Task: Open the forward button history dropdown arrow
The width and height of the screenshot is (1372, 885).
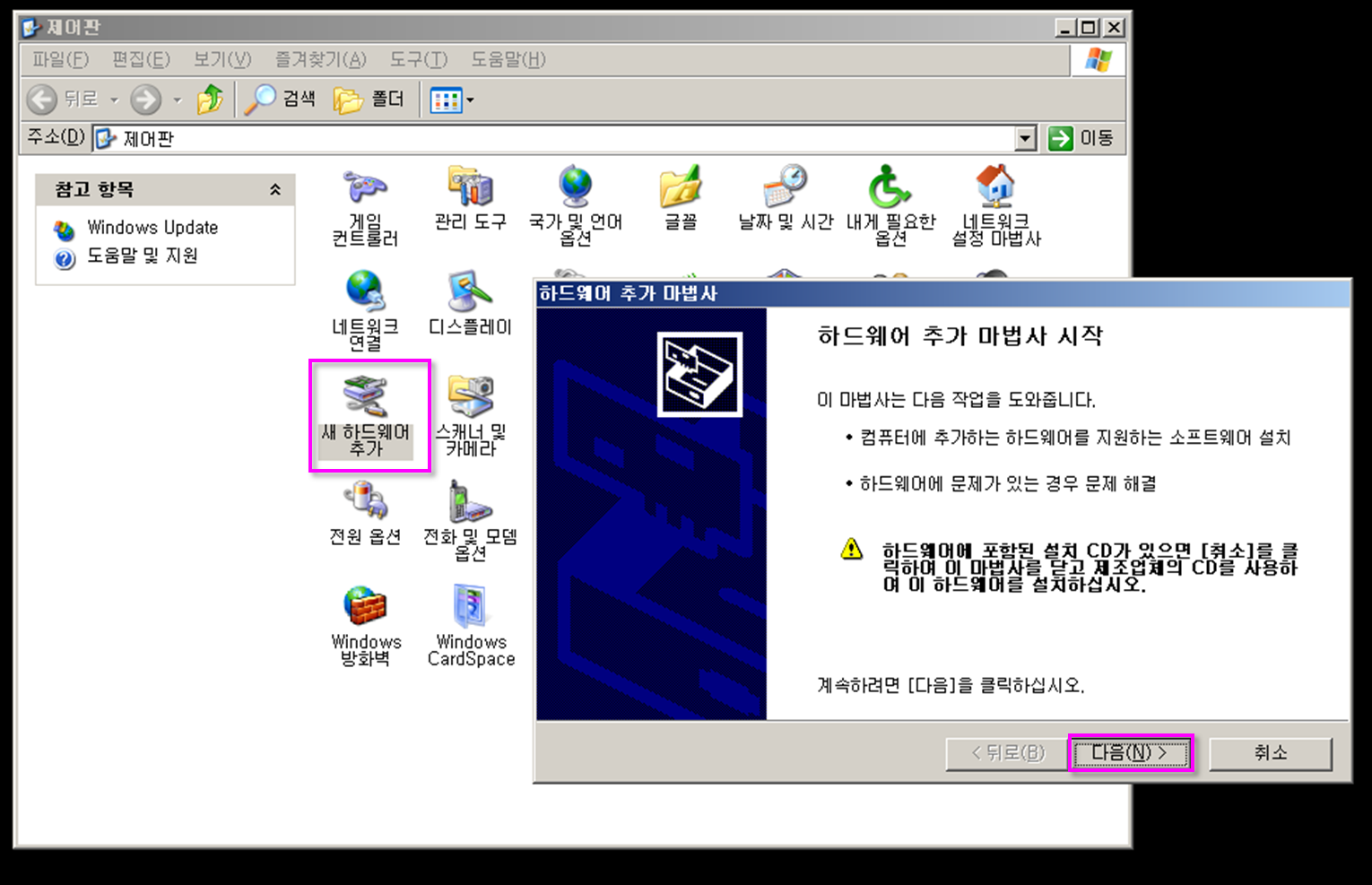Action: (x=177, y=100)
